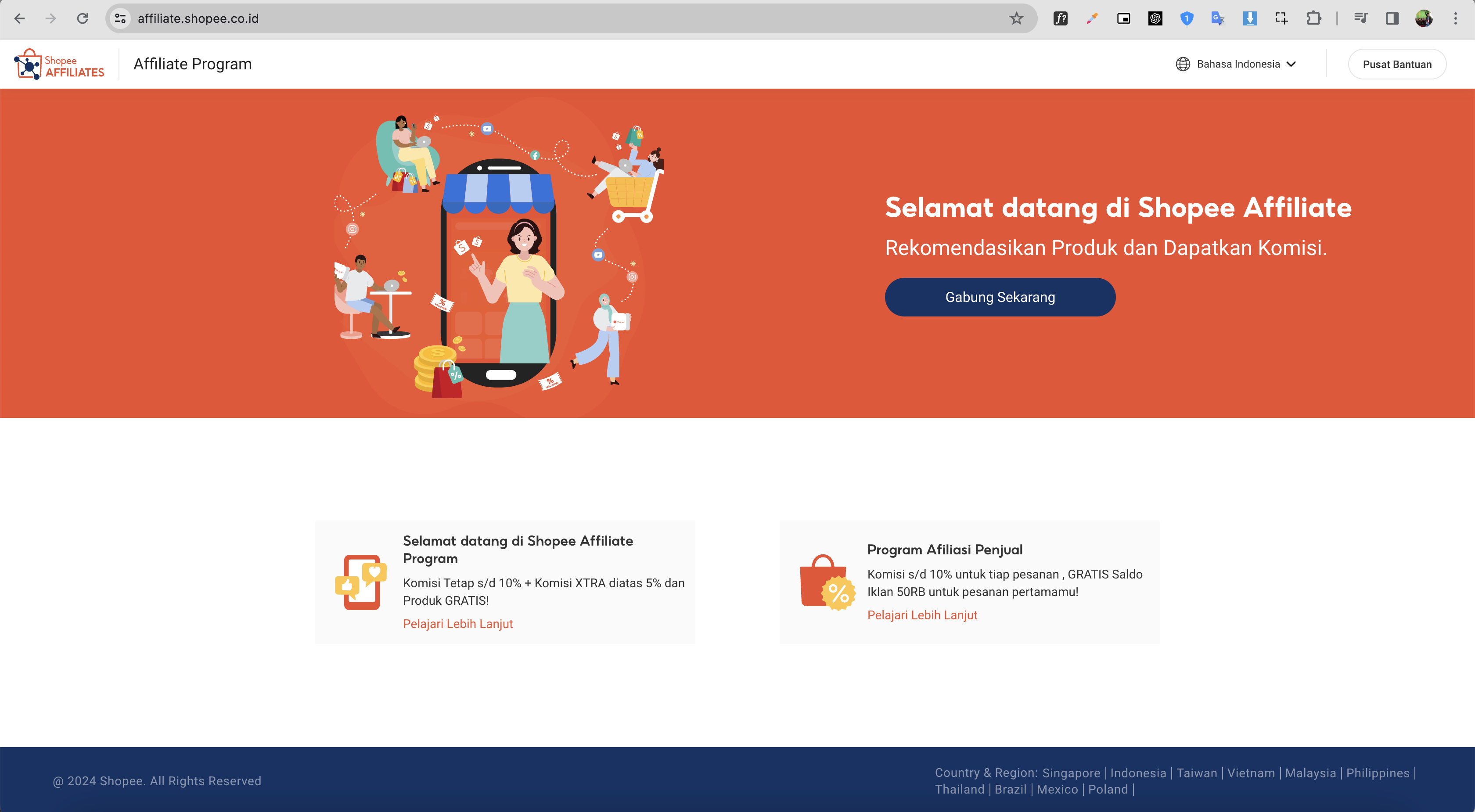
Task: Click picture-in-picture extension icon
Action: tap(1123, 18)
